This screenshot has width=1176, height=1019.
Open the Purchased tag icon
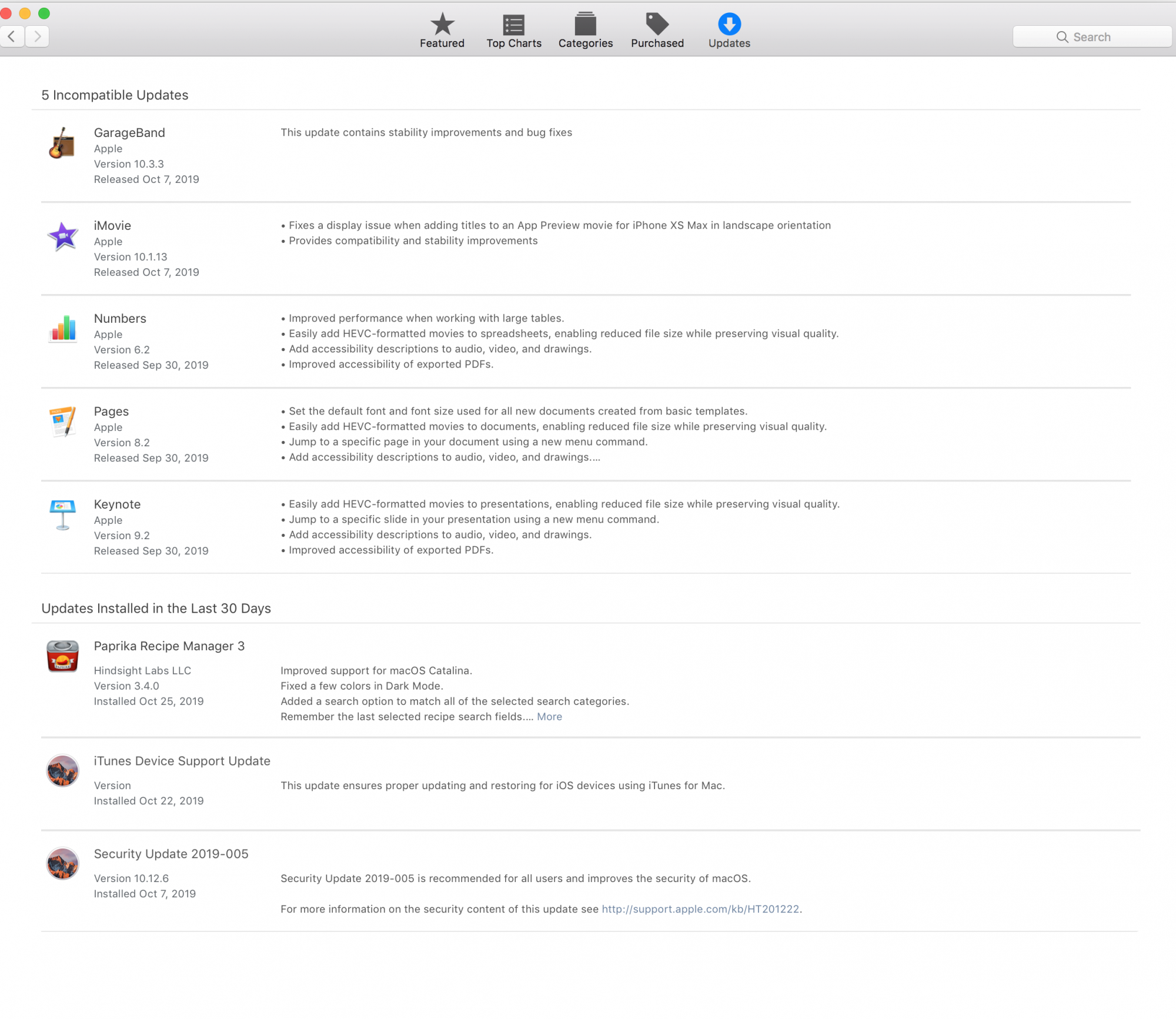click(657, 24)
